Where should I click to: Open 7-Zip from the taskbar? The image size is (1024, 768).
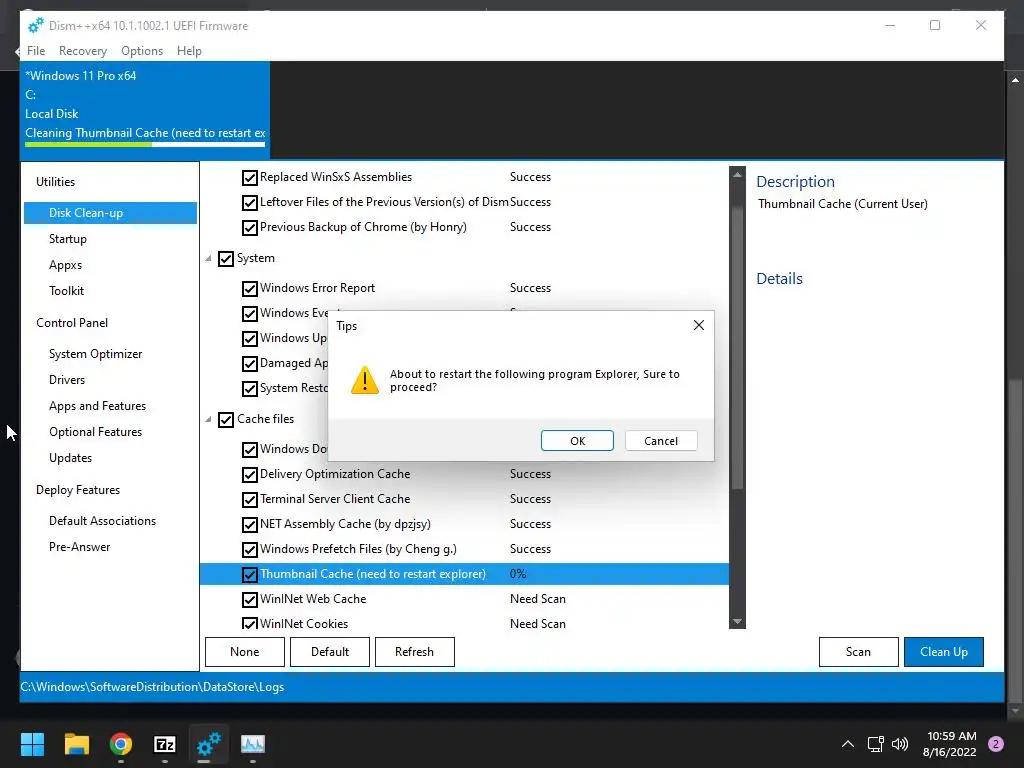coord(165,744)
